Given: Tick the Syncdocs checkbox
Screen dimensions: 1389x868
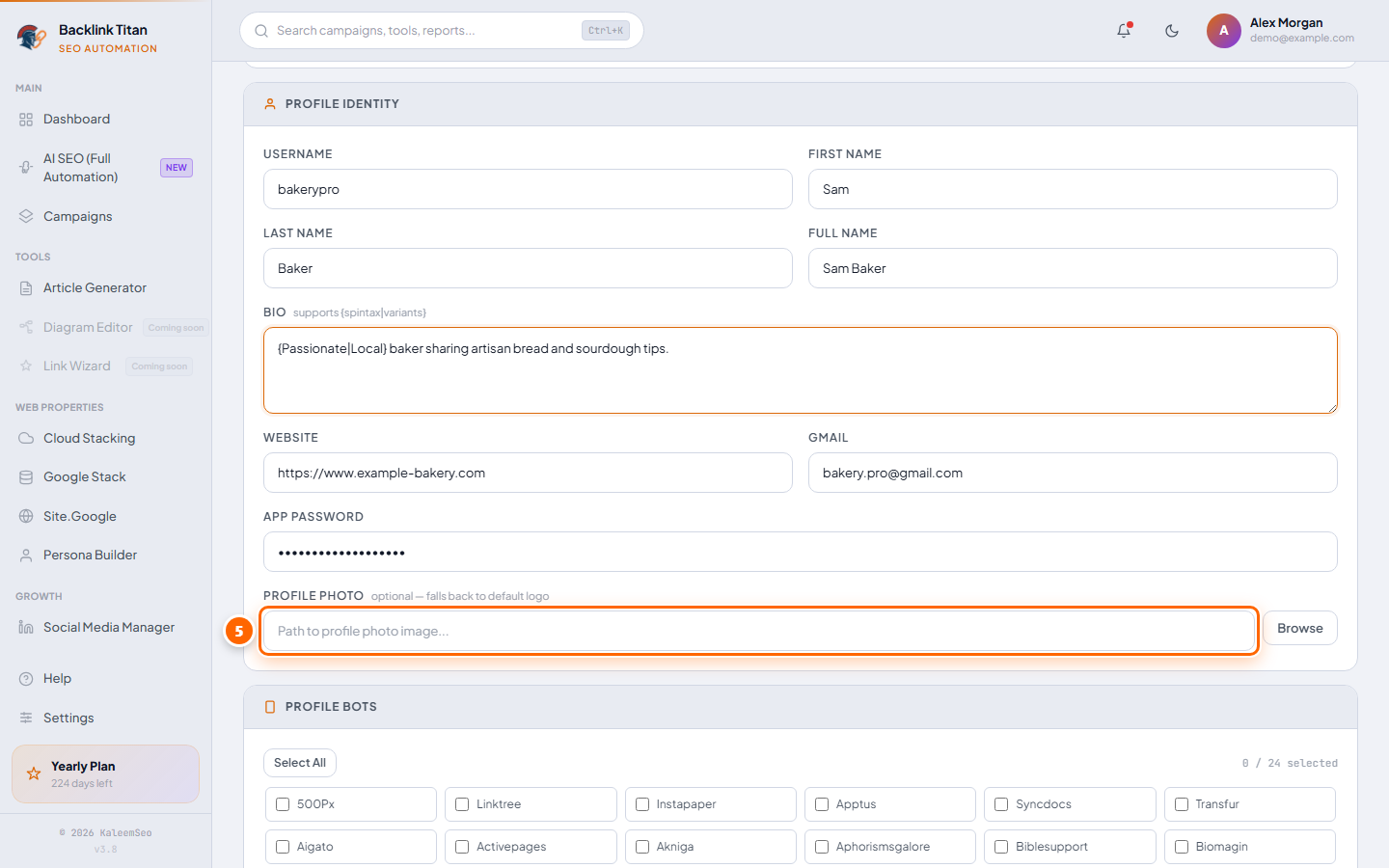Looking at the screenshot, I should pyautogui.click(x=1001, y=804).
